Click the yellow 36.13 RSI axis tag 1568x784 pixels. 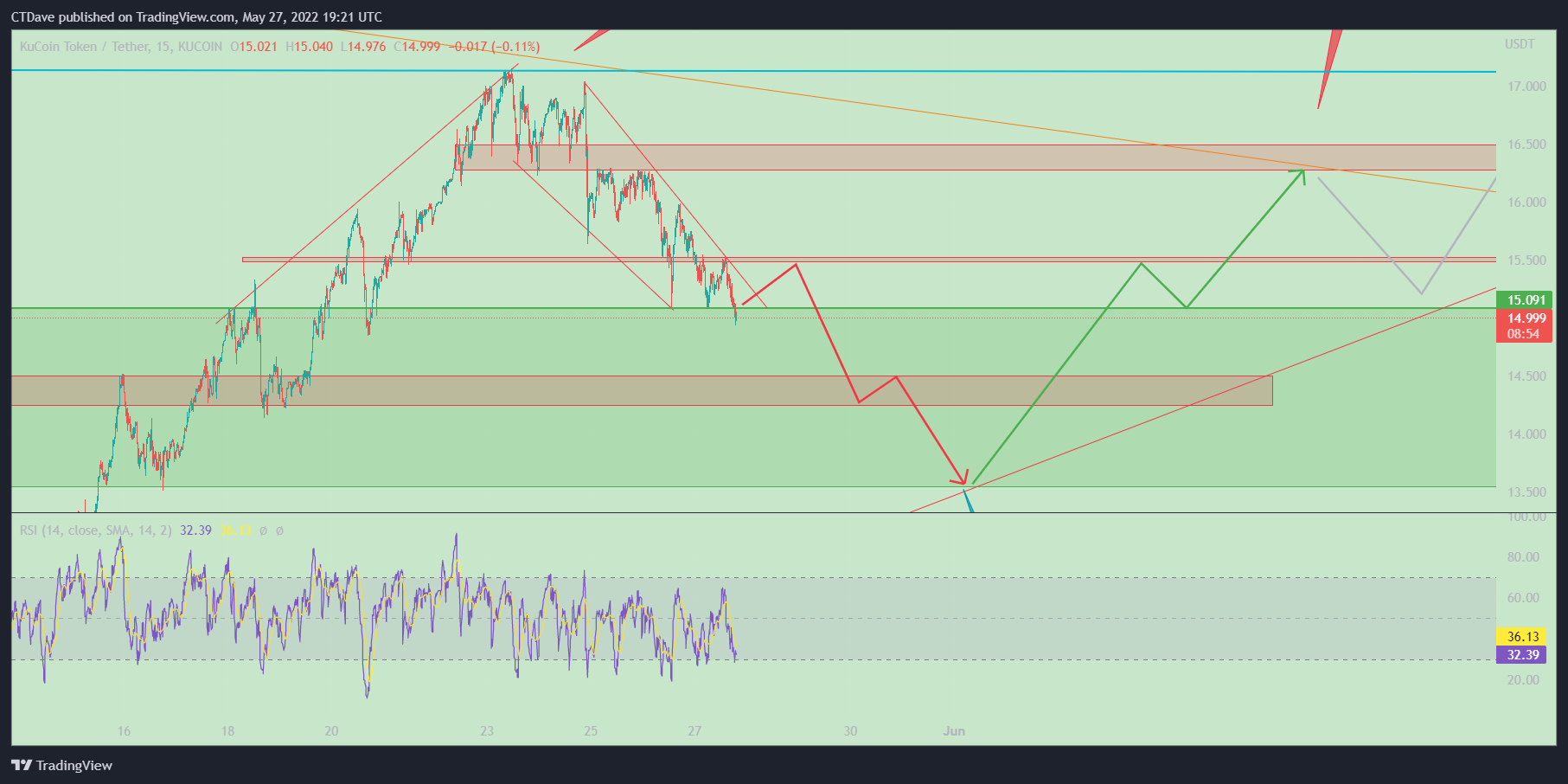1521,637
